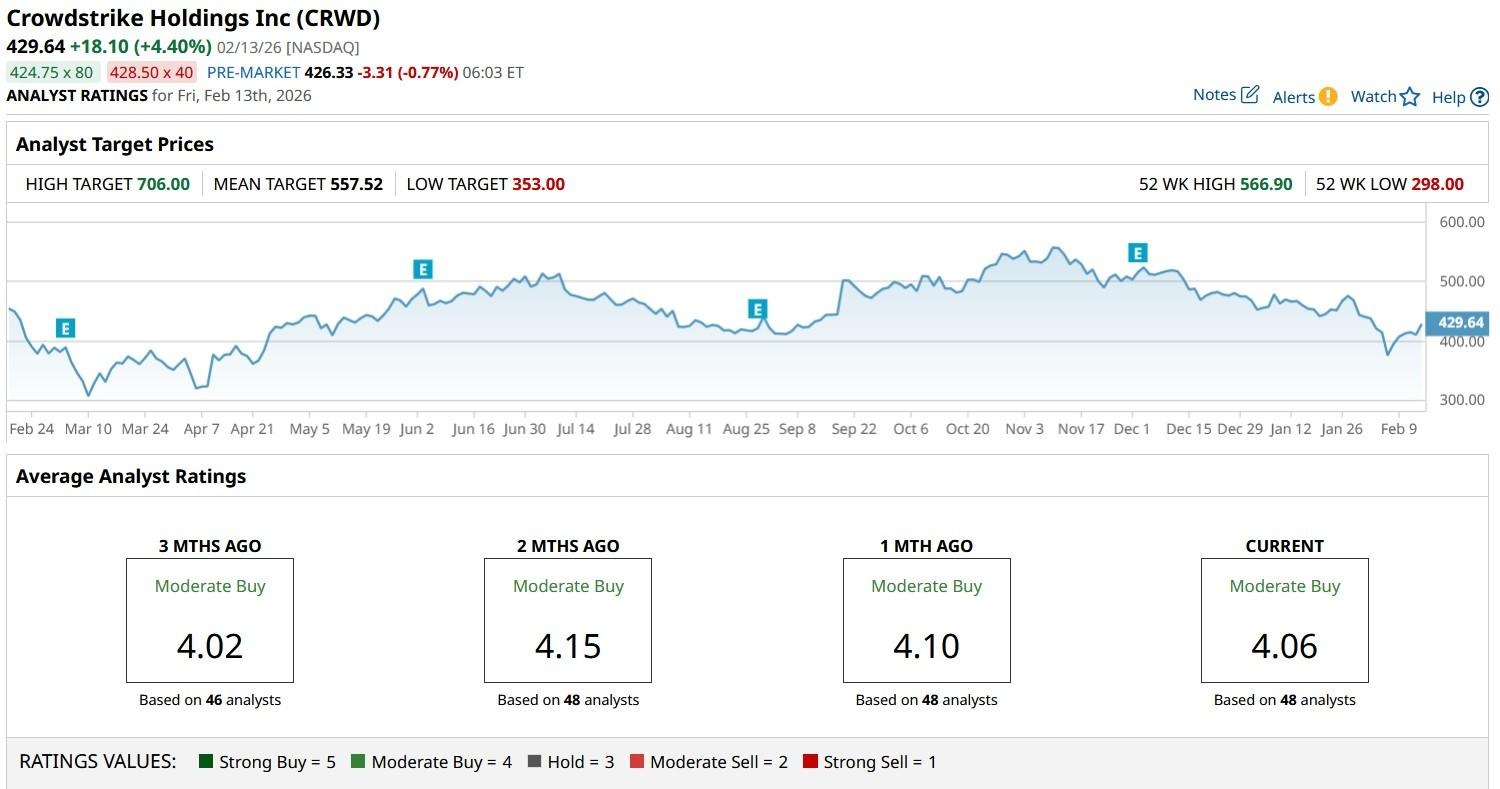Open Help via the question mark icon
Screen dimensions: 1500x789
point(1480,97)
